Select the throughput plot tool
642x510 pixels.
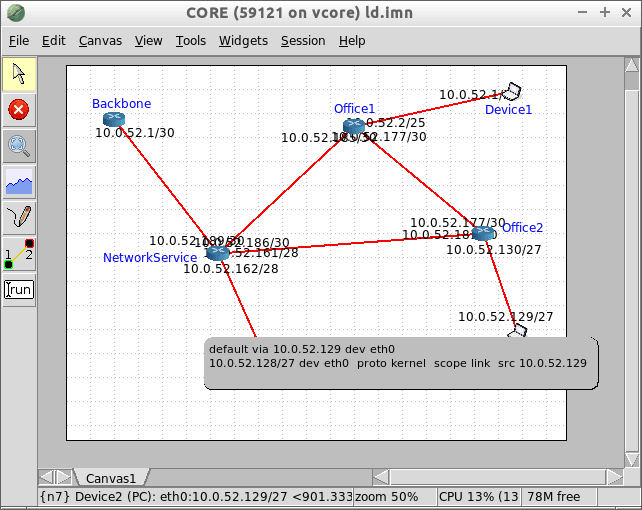coord(19,182)
